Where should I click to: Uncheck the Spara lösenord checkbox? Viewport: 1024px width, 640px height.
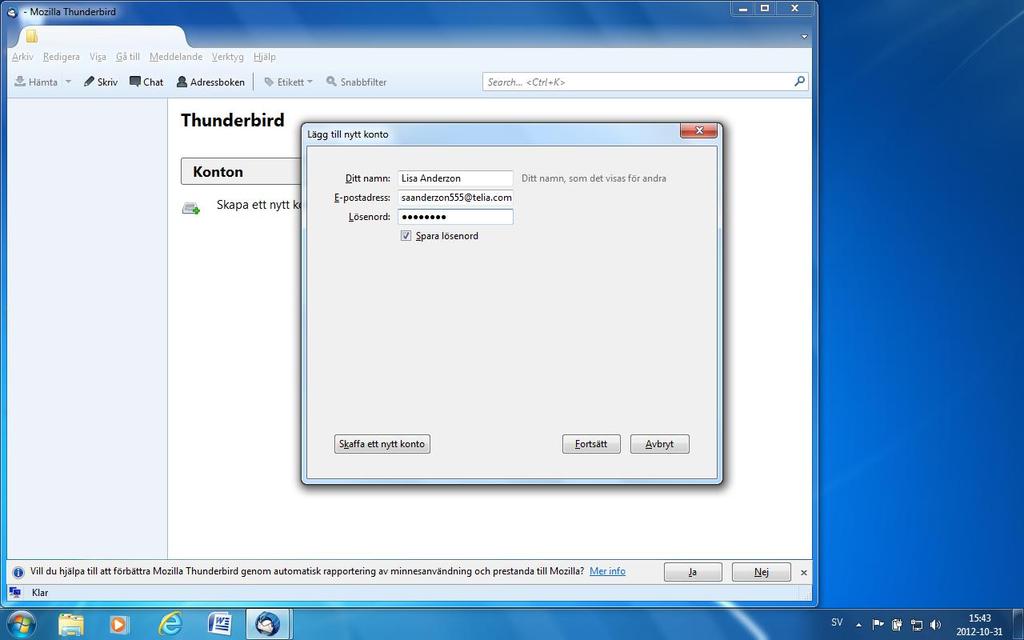click(406, 236)
